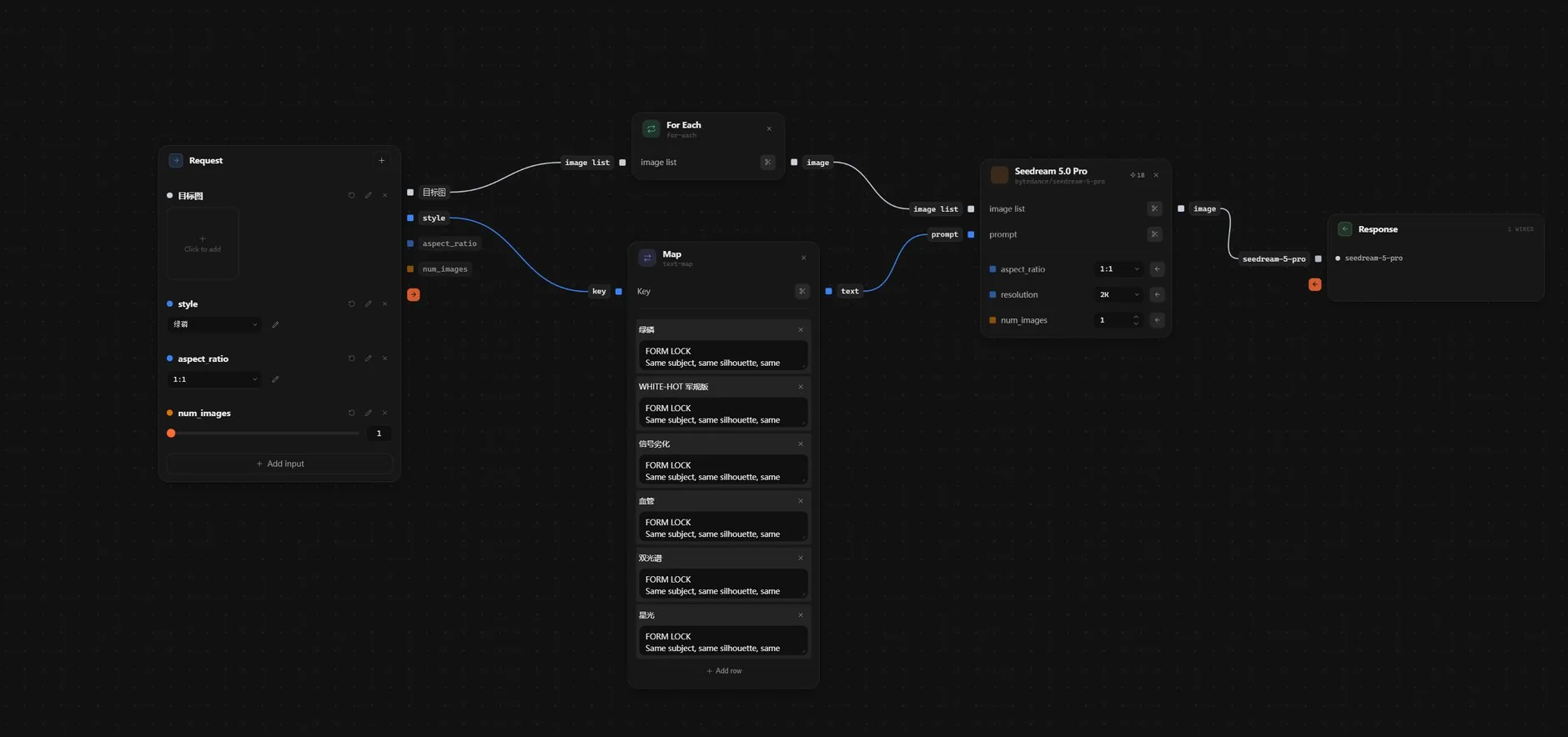Screen dimensions: 1568x737
Task: Delete the style input from Request
Action: [384, 303]
